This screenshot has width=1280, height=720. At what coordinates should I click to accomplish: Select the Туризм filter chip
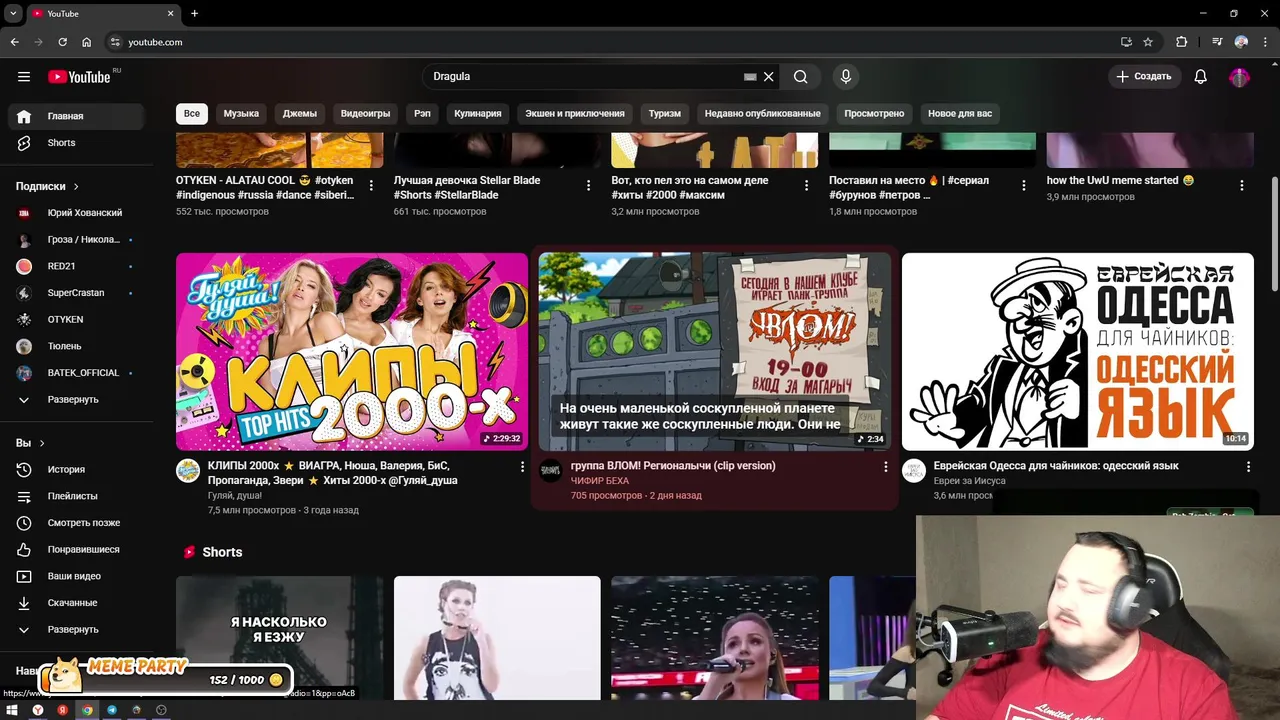point(664,113)
